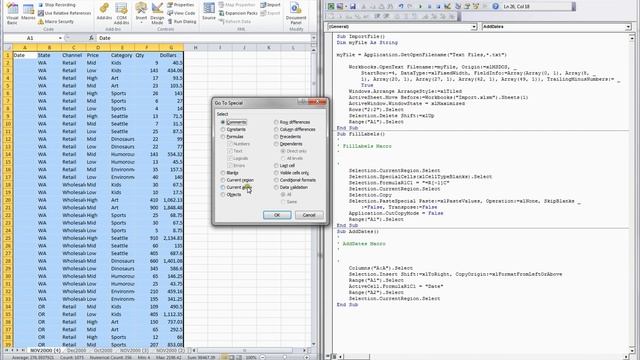Choose Conditional formats option
This screenshot has width=640, height=360.
295,180
